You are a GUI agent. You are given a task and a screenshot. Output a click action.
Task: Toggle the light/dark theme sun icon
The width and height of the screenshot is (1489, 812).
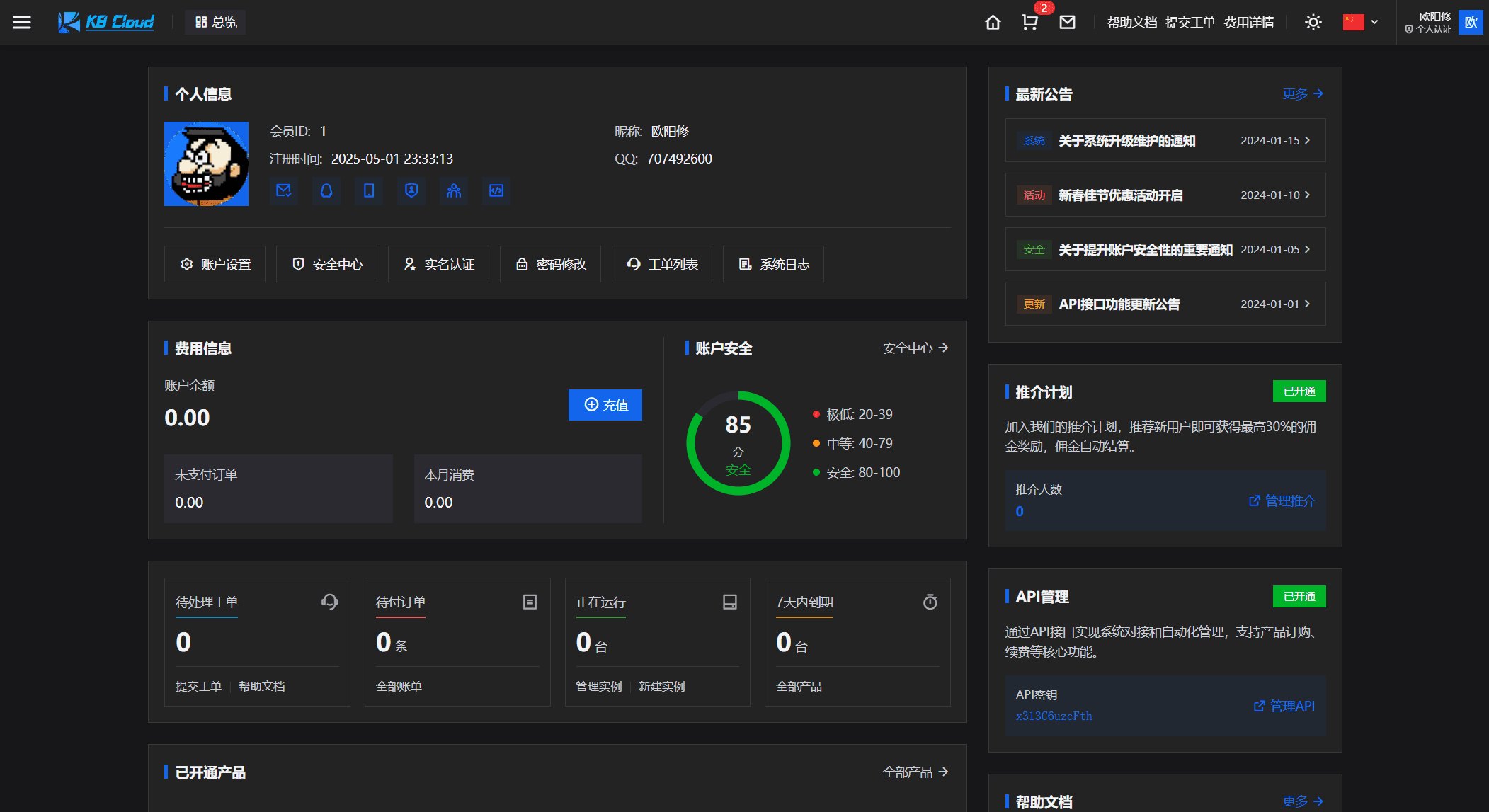pos(1313,22)
